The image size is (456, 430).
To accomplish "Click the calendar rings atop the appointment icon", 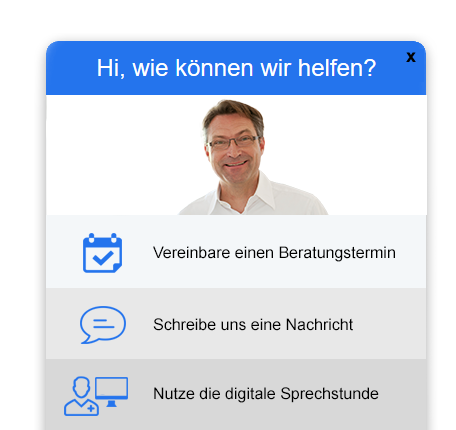I will click(x=102, y=237).
